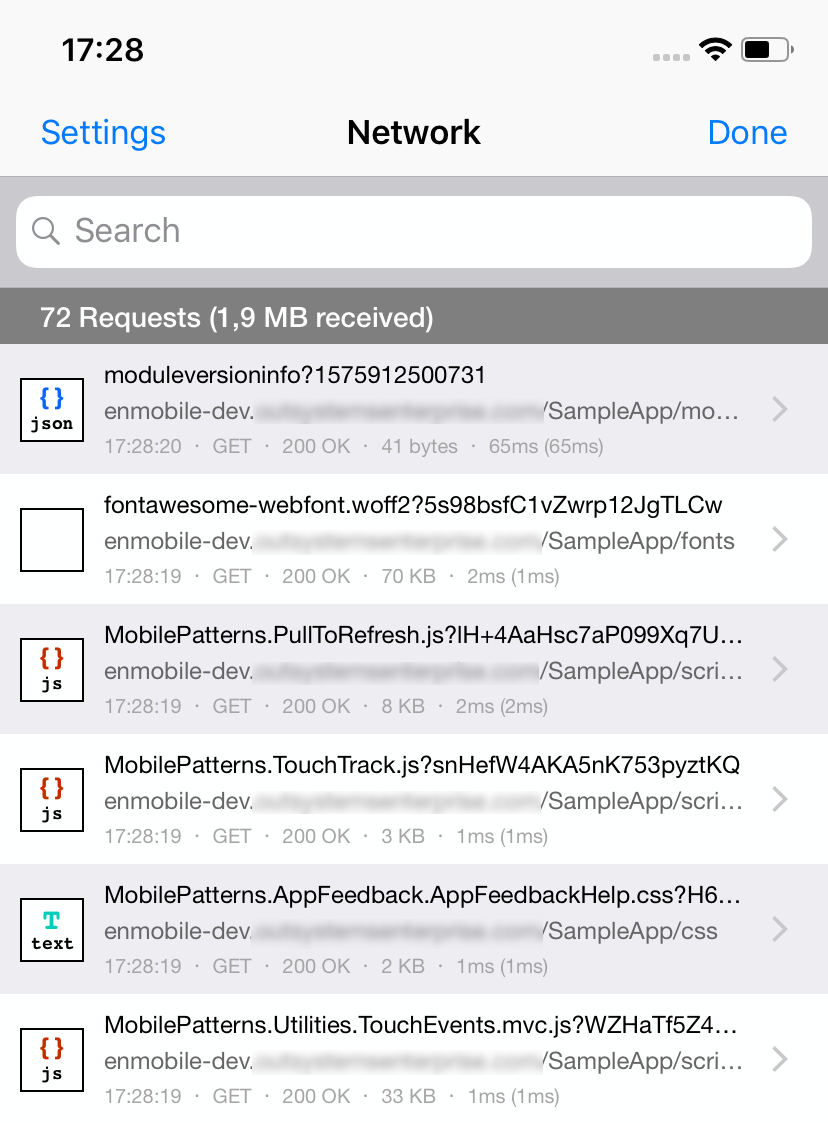Open the Settings screen
This screenshot has height=1123, width=828.
[x=103, y=132]
